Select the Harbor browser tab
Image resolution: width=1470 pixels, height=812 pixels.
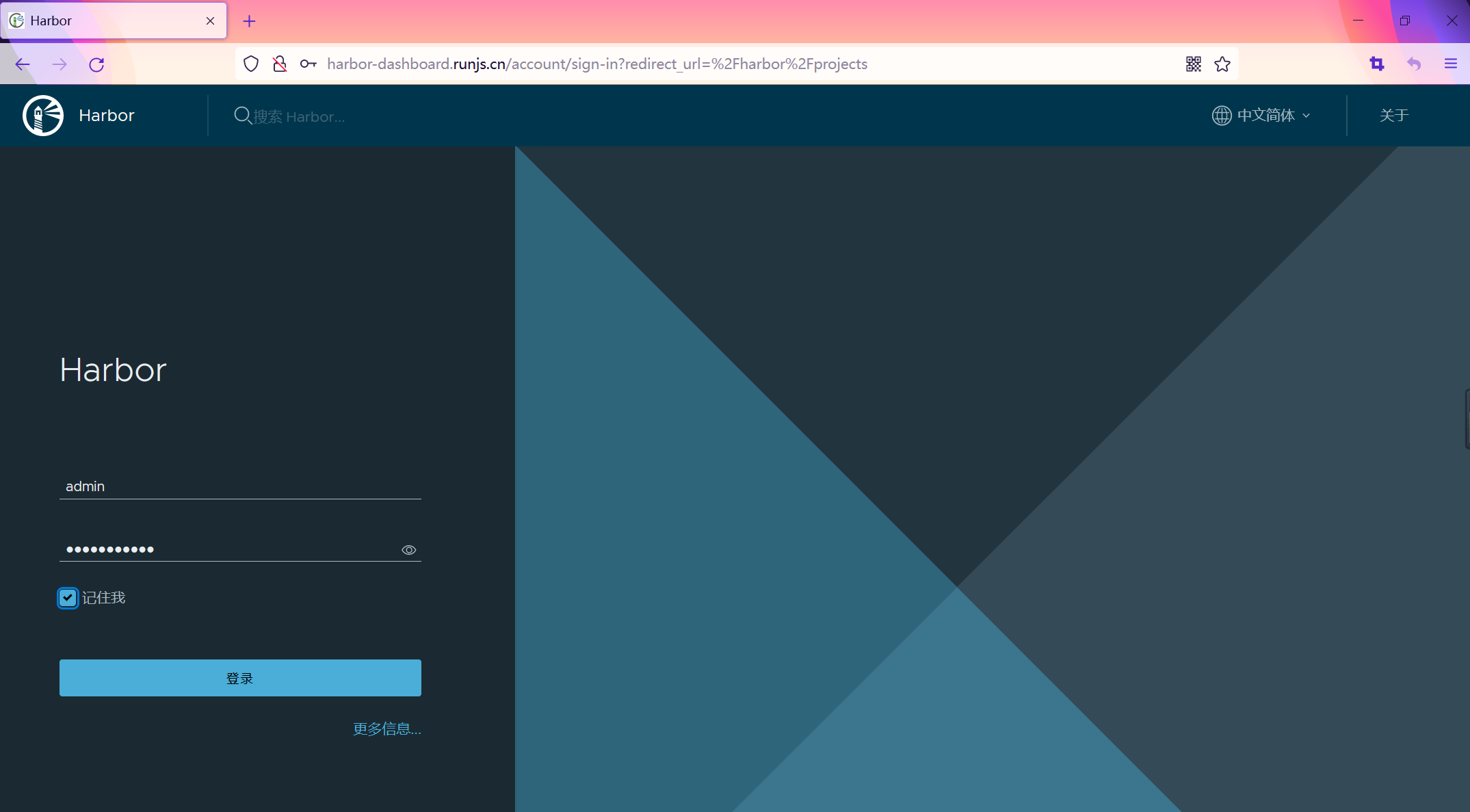coord(114,21)
